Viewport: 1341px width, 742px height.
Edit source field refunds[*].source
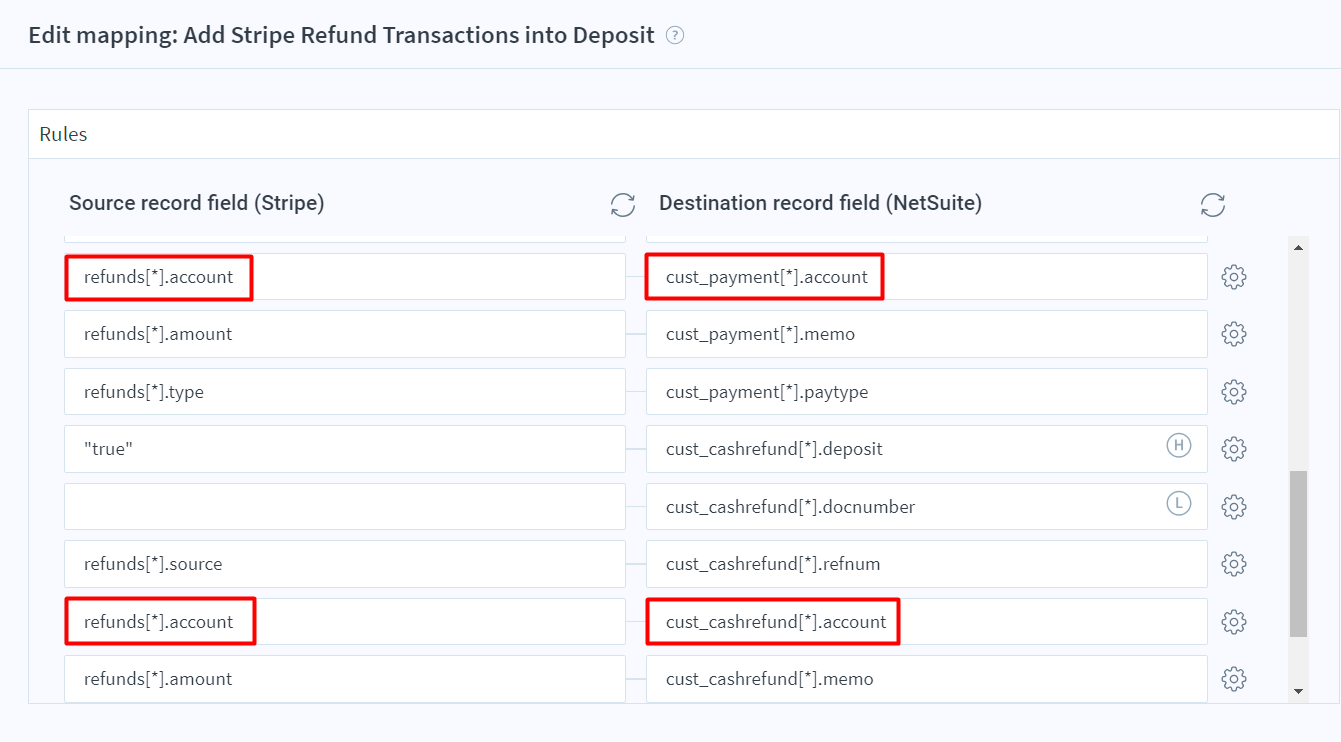pos(345,564)
